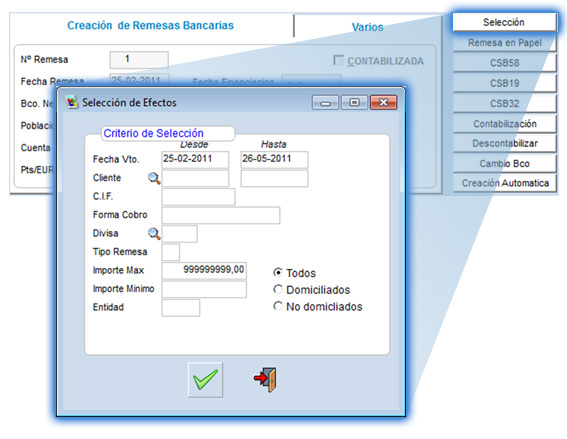This screenshot has width=567, height=439.
Task: Select the Todos radio option
Action: tap(278, 272)
